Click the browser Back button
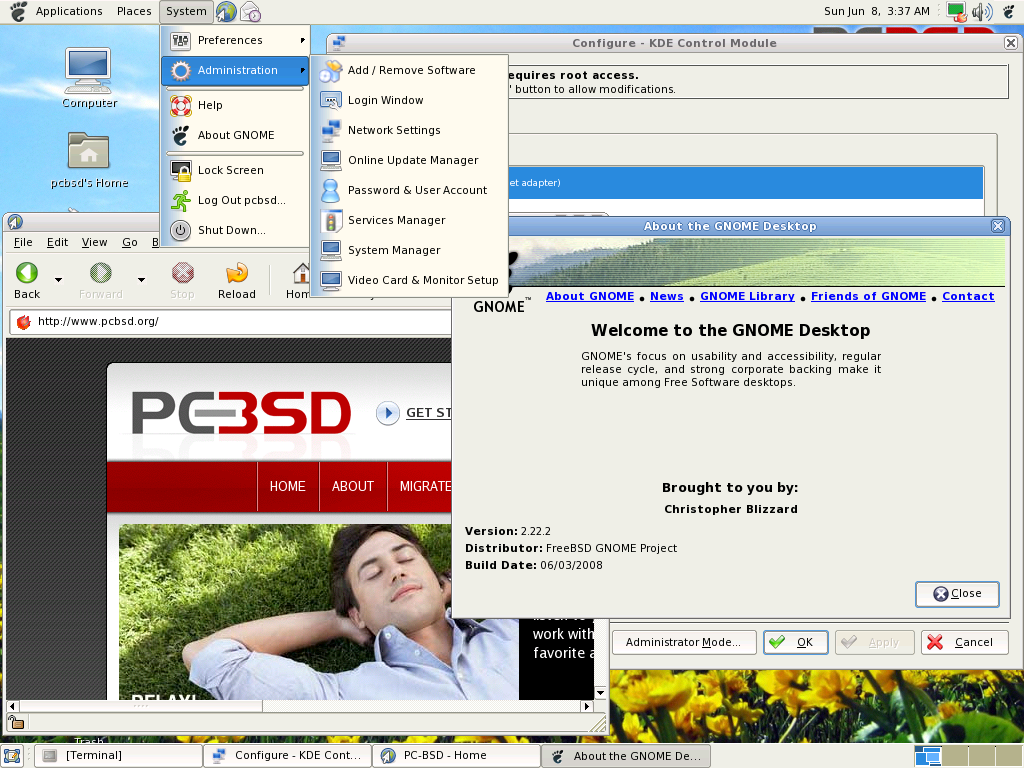1024x768 pixels. tap(27, 281)
